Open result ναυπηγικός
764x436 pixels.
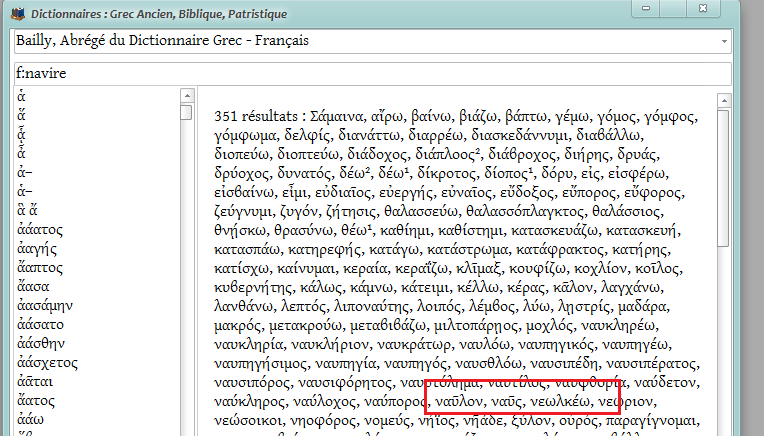556,345
